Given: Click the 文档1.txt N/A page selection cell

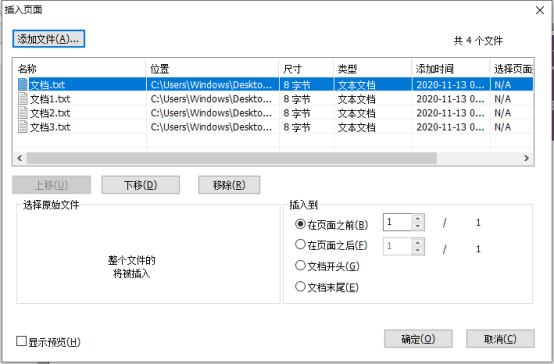Looking at the screenshot, I should (x=512, y=99).
